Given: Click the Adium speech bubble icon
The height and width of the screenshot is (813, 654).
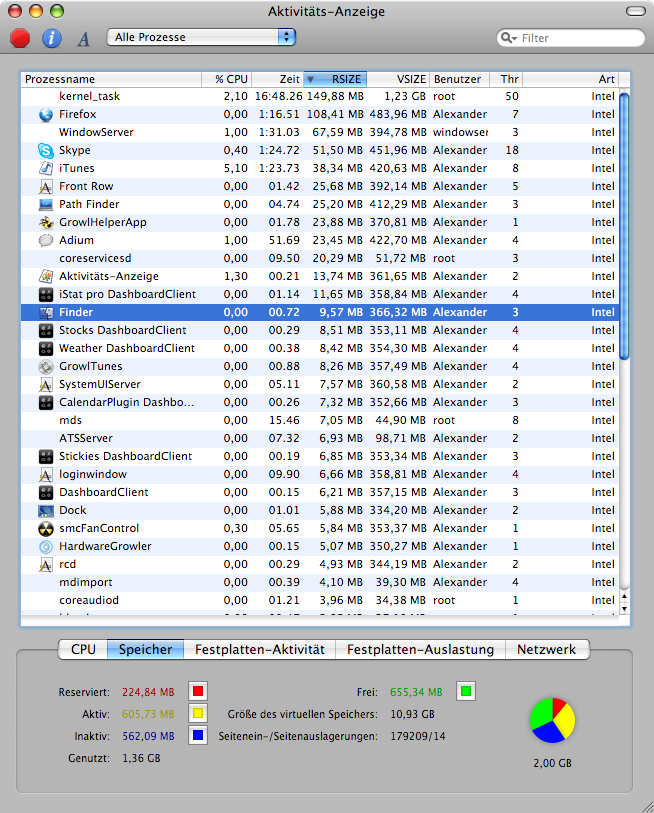Looking at the screenshot, I should point(46,241).
